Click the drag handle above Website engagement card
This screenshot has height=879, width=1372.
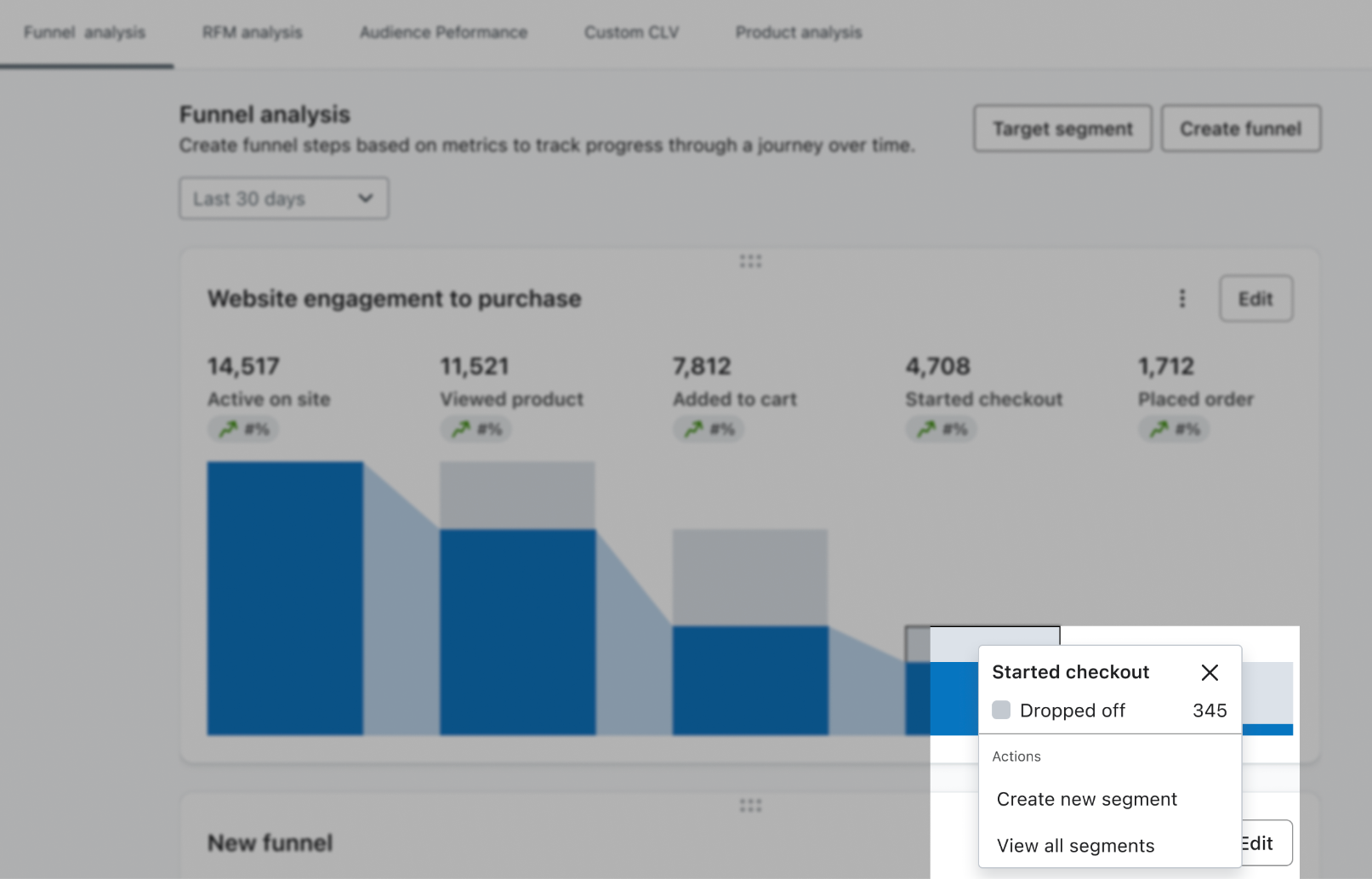click(751, 260)
